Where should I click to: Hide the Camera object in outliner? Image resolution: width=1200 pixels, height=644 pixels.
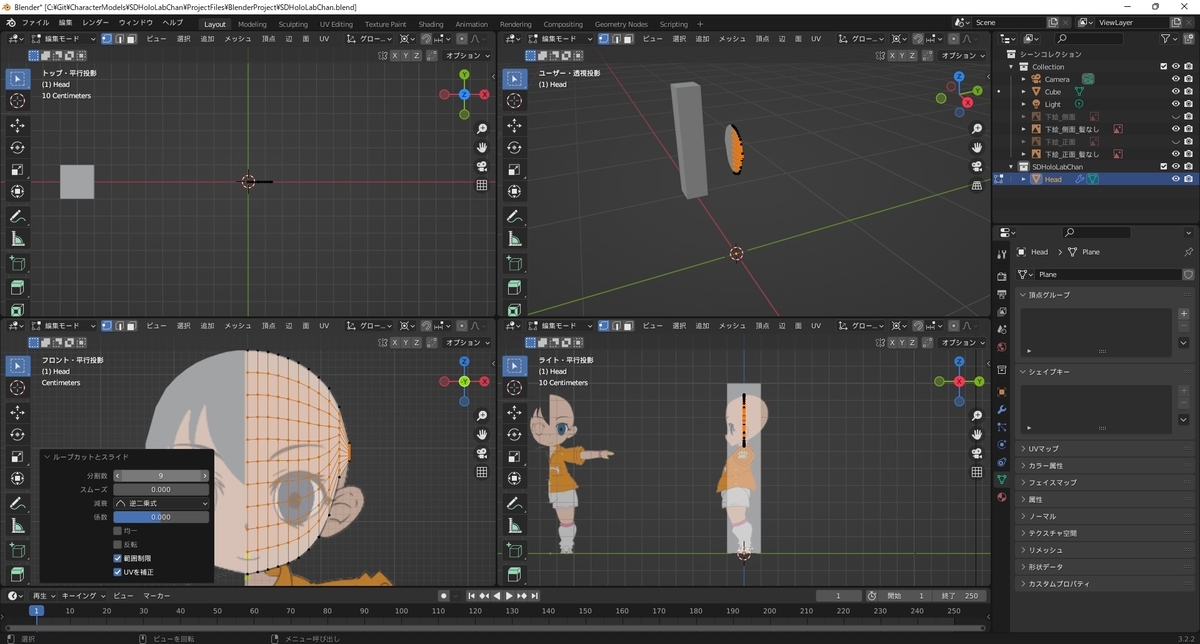coord(1175,79)
